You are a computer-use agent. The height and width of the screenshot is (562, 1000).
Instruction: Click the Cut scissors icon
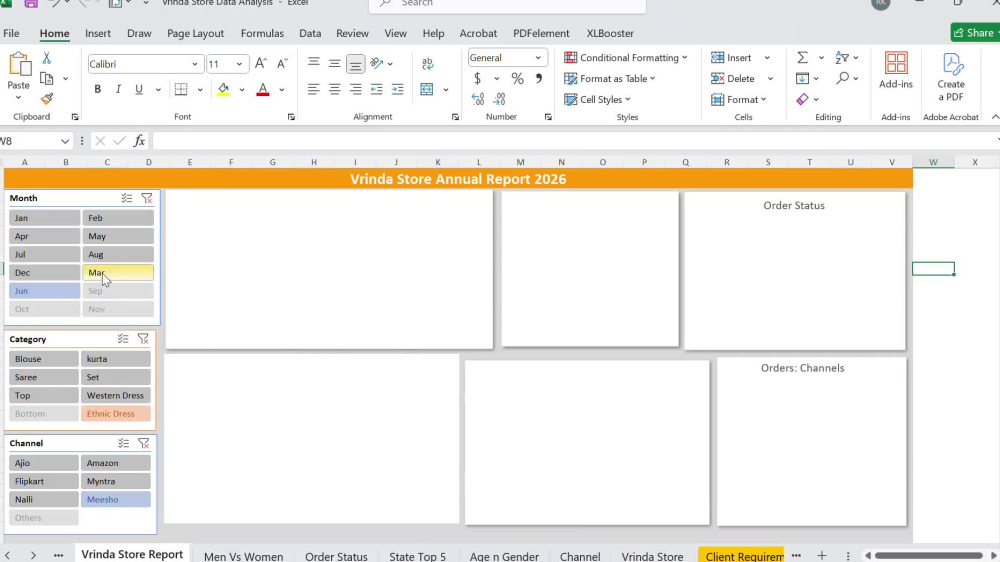click(x=47, y=58)
